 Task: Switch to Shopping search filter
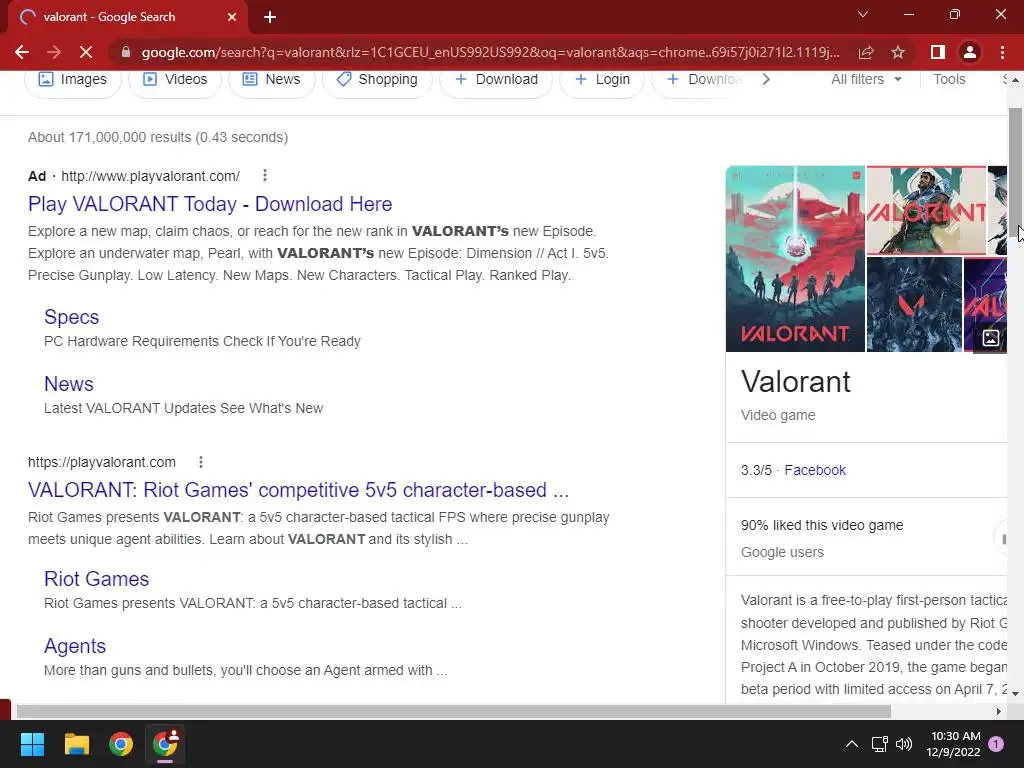(377, 80)
